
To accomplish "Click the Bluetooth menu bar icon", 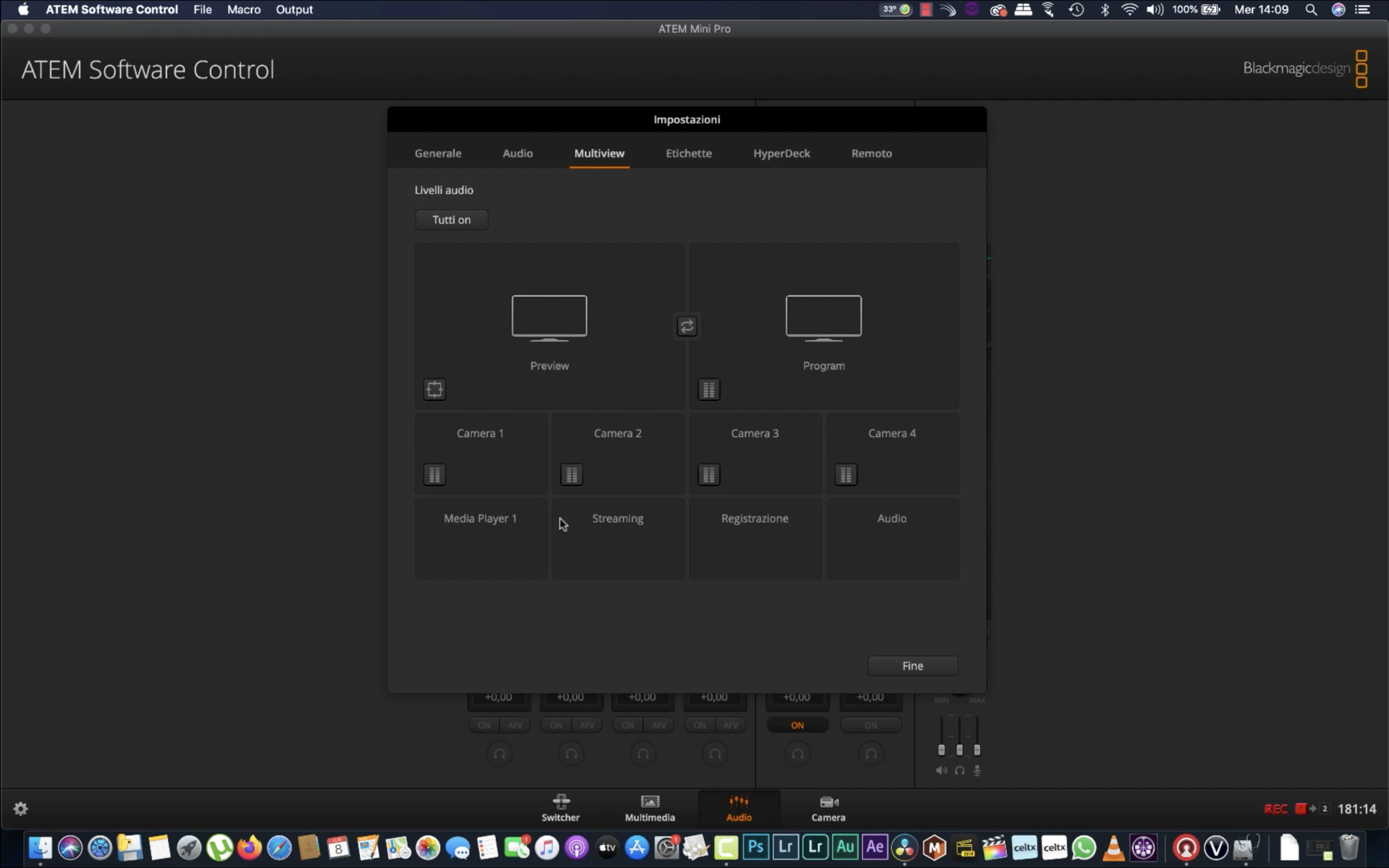I will click(x=1104, y=9).
